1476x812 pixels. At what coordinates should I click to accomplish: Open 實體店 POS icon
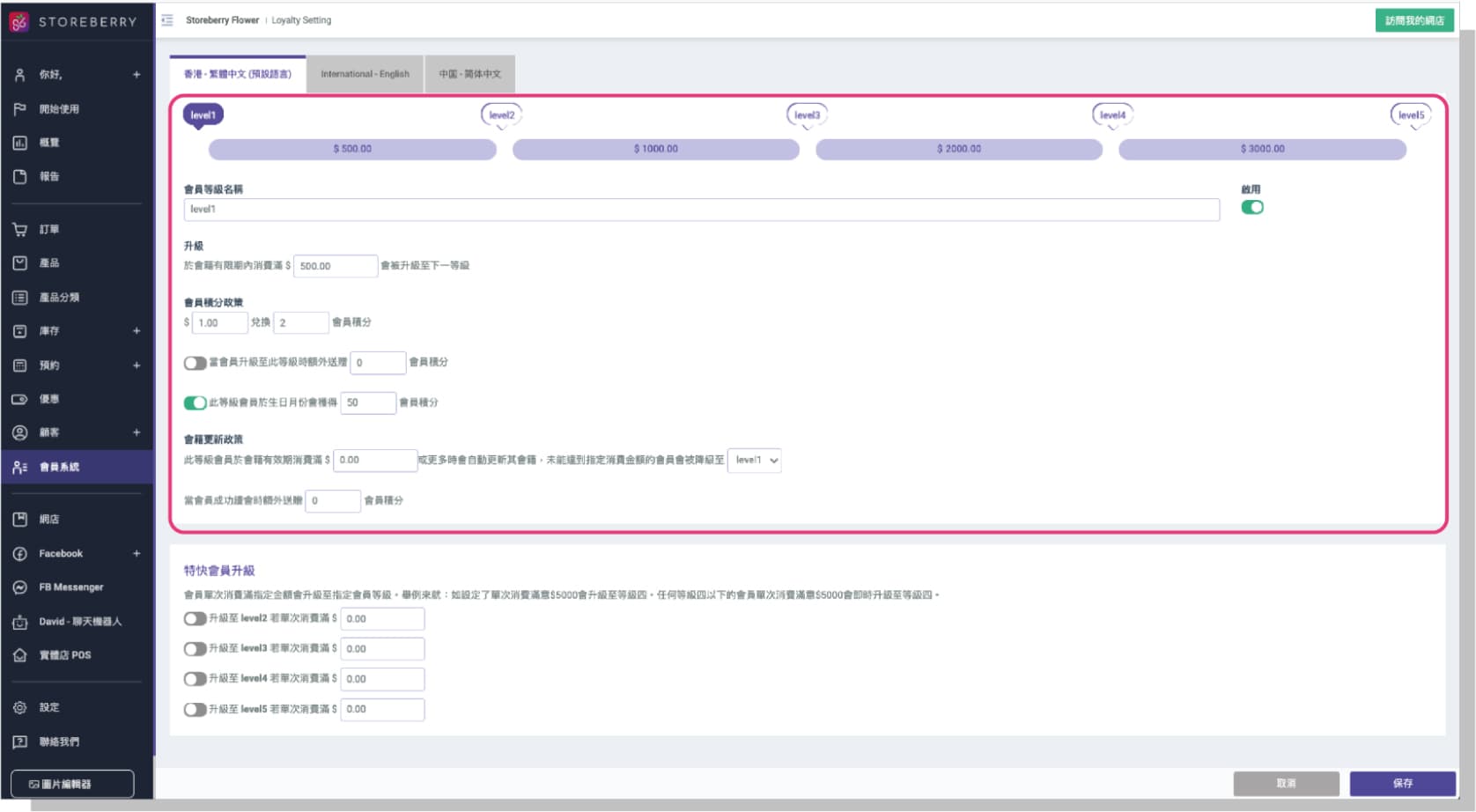tap(19, 655)
